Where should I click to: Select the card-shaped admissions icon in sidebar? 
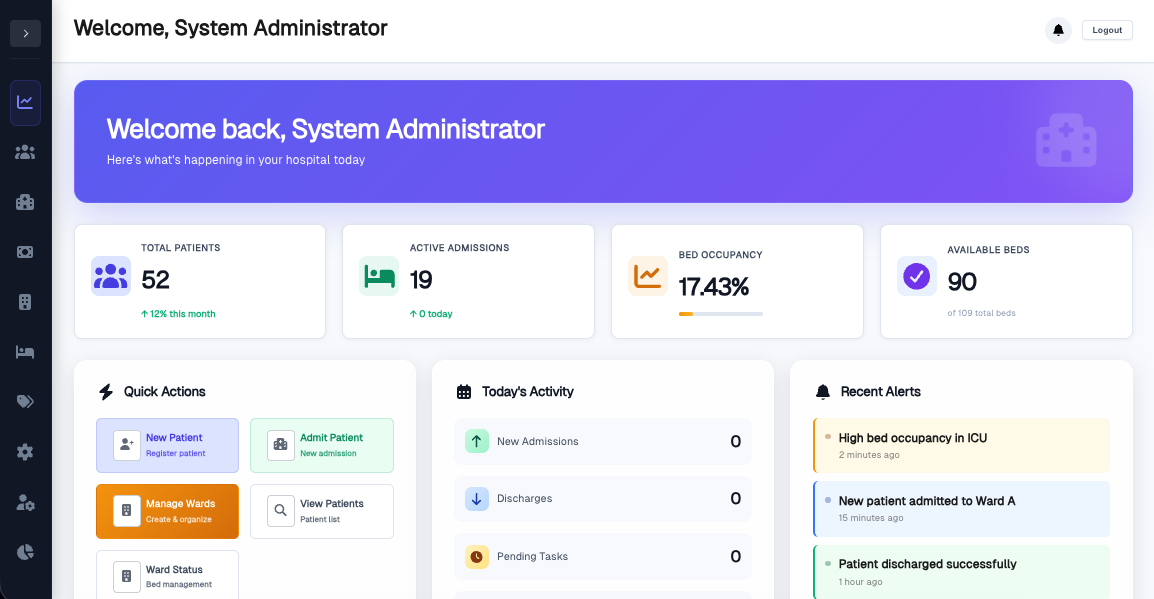25,252
